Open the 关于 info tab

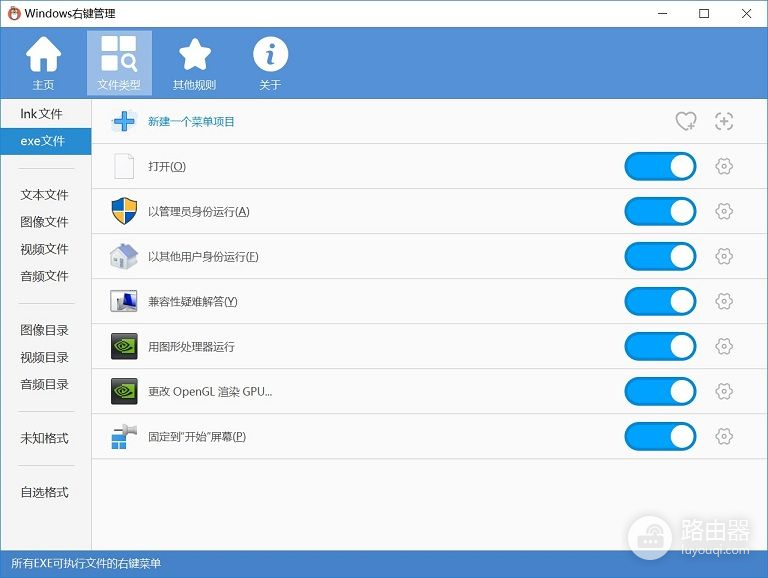(270, 63)
